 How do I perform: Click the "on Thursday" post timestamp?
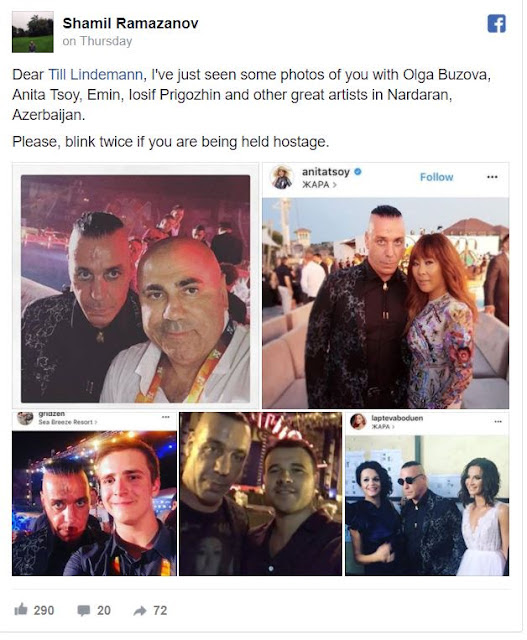point(97,41)
